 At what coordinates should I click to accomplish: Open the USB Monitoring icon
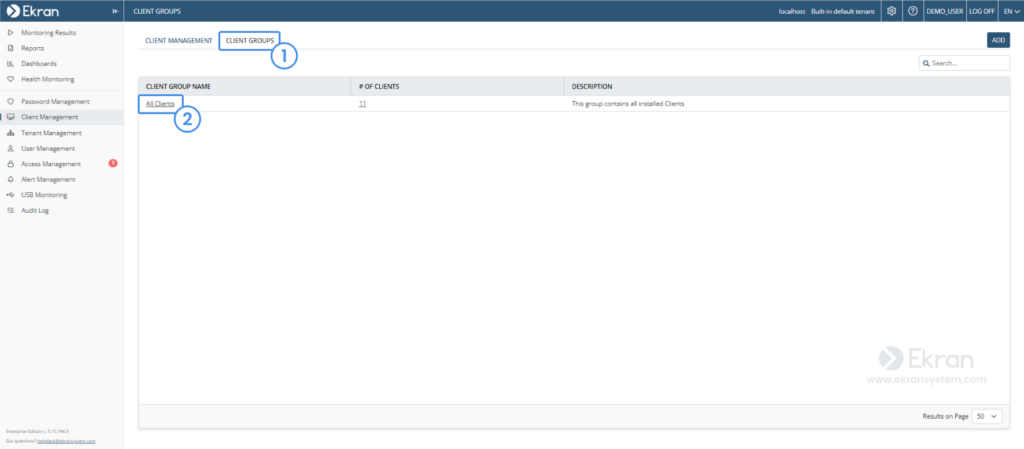pyautogui.click(x=10, y=195)
